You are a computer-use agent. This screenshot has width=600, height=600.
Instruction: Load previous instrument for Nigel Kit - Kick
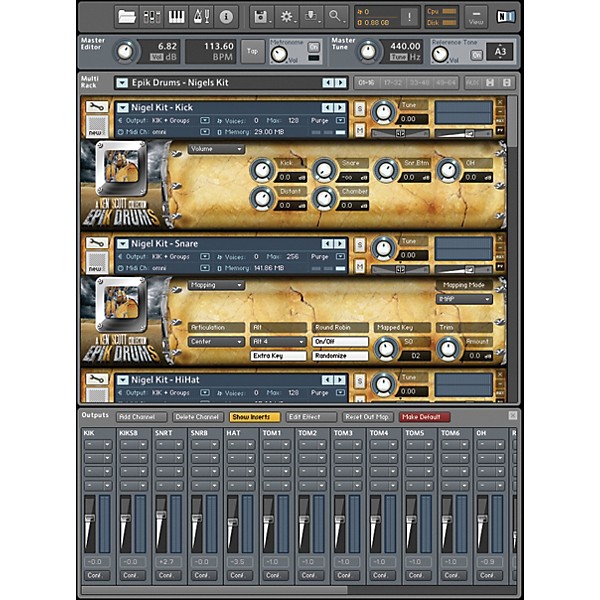[x=327, y=108]
